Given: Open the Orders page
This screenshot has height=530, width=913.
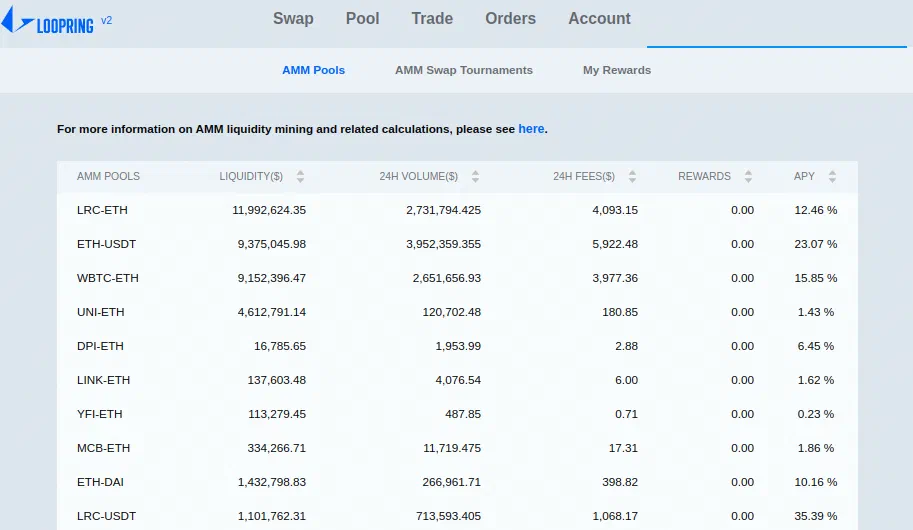Looking at the screenshot, I should click(x=511, y=19).
